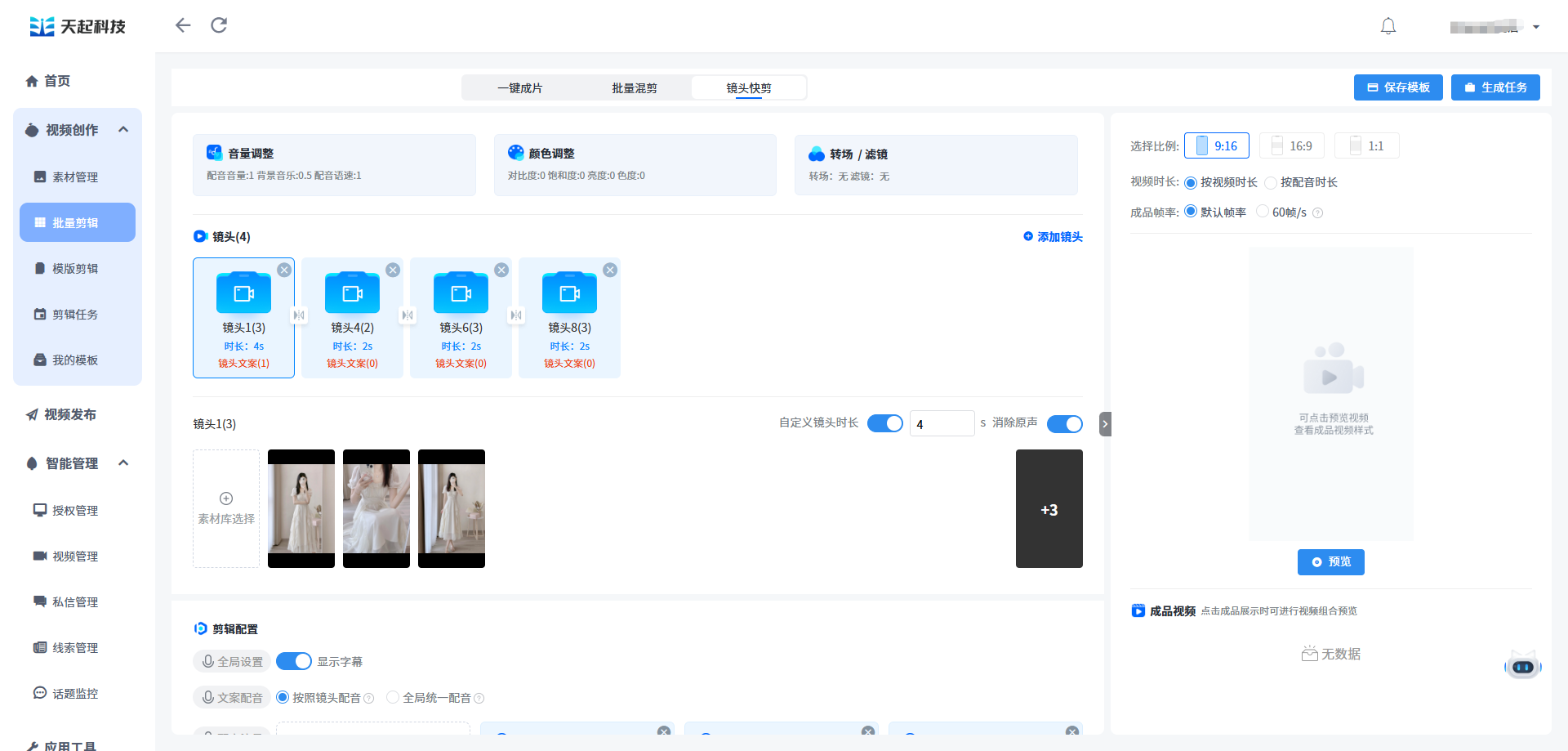Open the user account dropdown arrow

pyautogui.click(x=1536, y=27)
